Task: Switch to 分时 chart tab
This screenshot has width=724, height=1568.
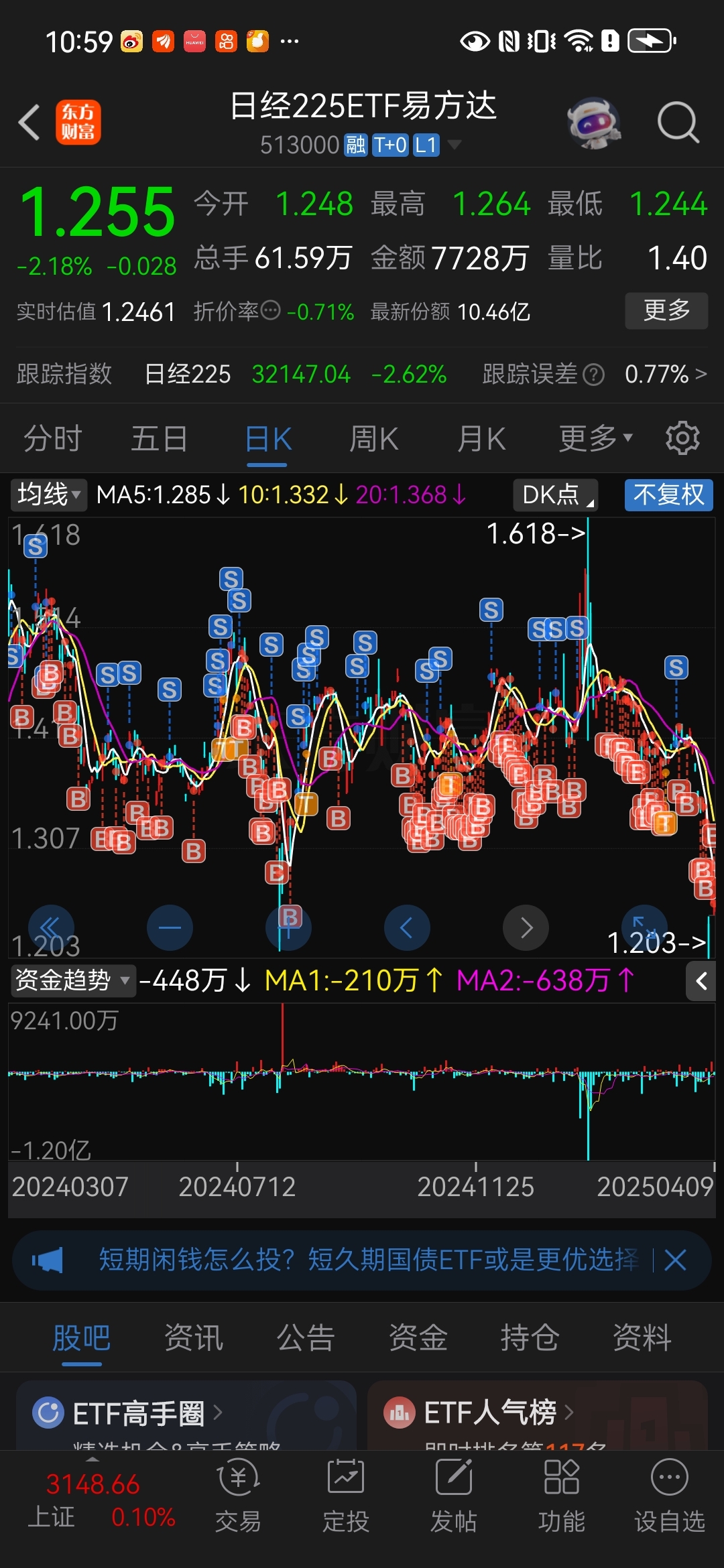Action: coord(53,439)
